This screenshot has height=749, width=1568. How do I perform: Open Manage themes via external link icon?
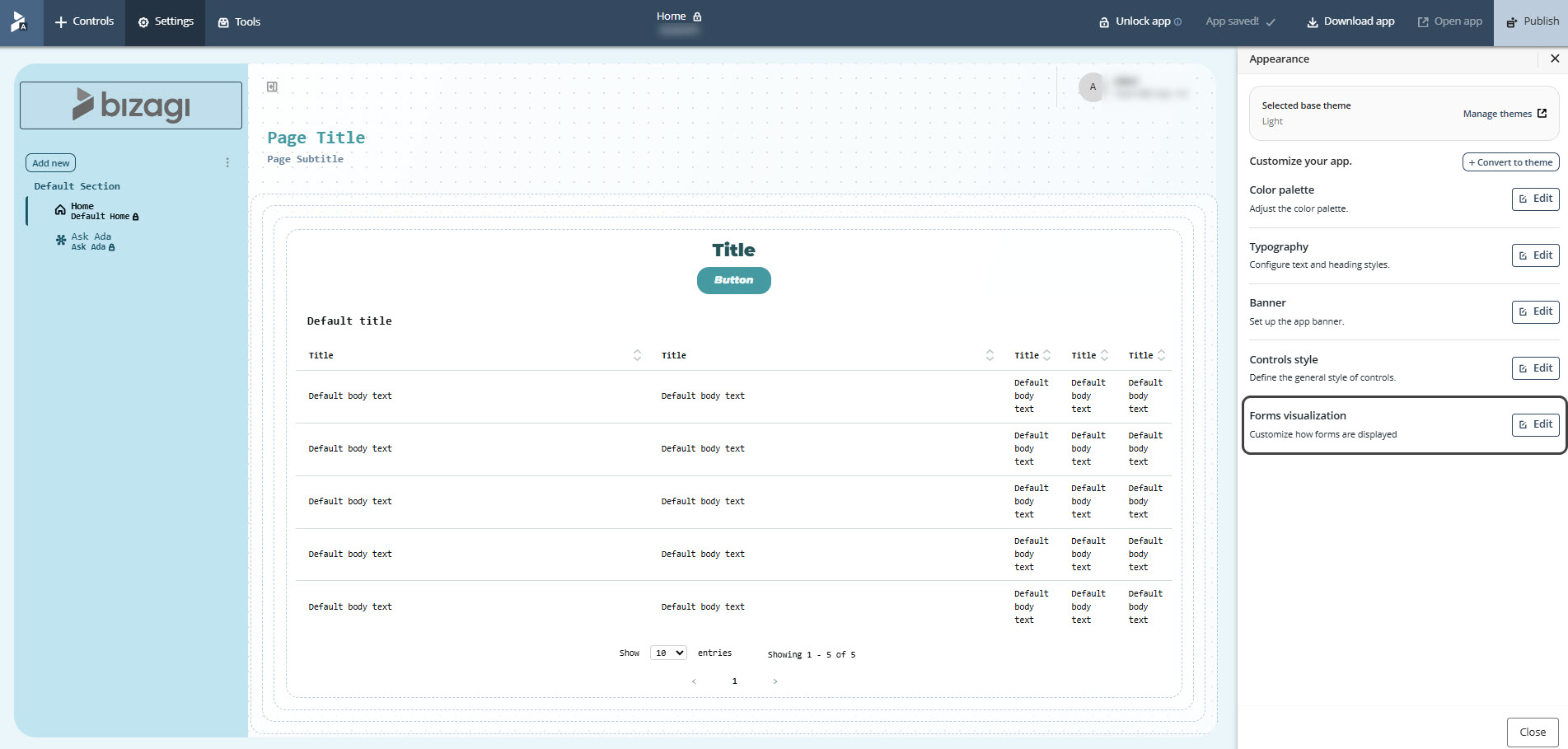[1542, 114]
